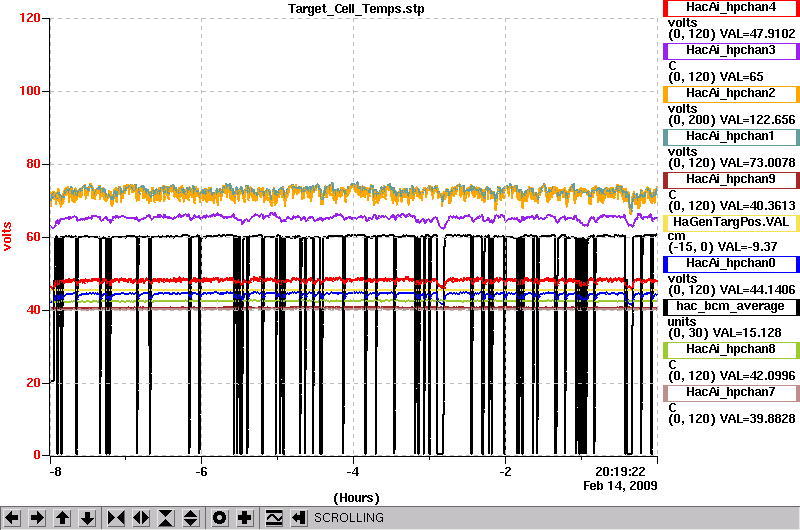This screenshot has height=530, width=800.
Task: Click the 20 Y-axis tick label
Action: pos(33,383)
